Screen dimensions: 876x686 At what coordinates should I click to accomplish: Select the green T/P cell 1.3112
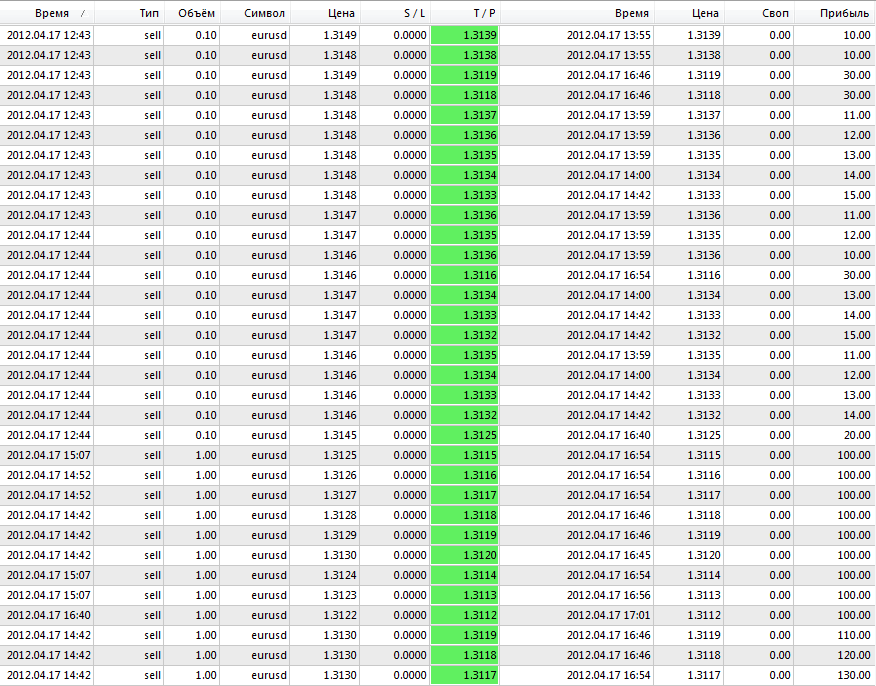click(464, 615)
